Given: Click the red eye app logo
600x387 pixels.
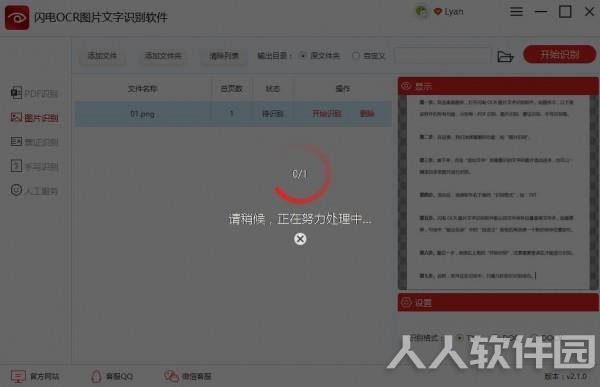Looking at the screenshot, I should (17, 17).
